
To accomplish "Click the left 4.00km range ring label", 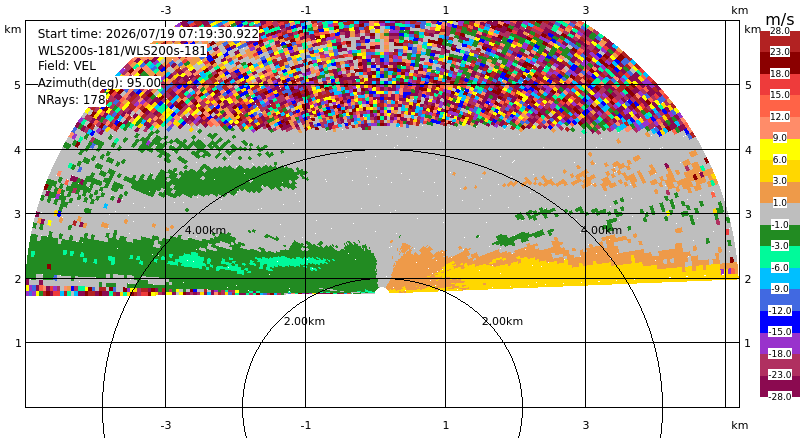I will tap(205, 230).
